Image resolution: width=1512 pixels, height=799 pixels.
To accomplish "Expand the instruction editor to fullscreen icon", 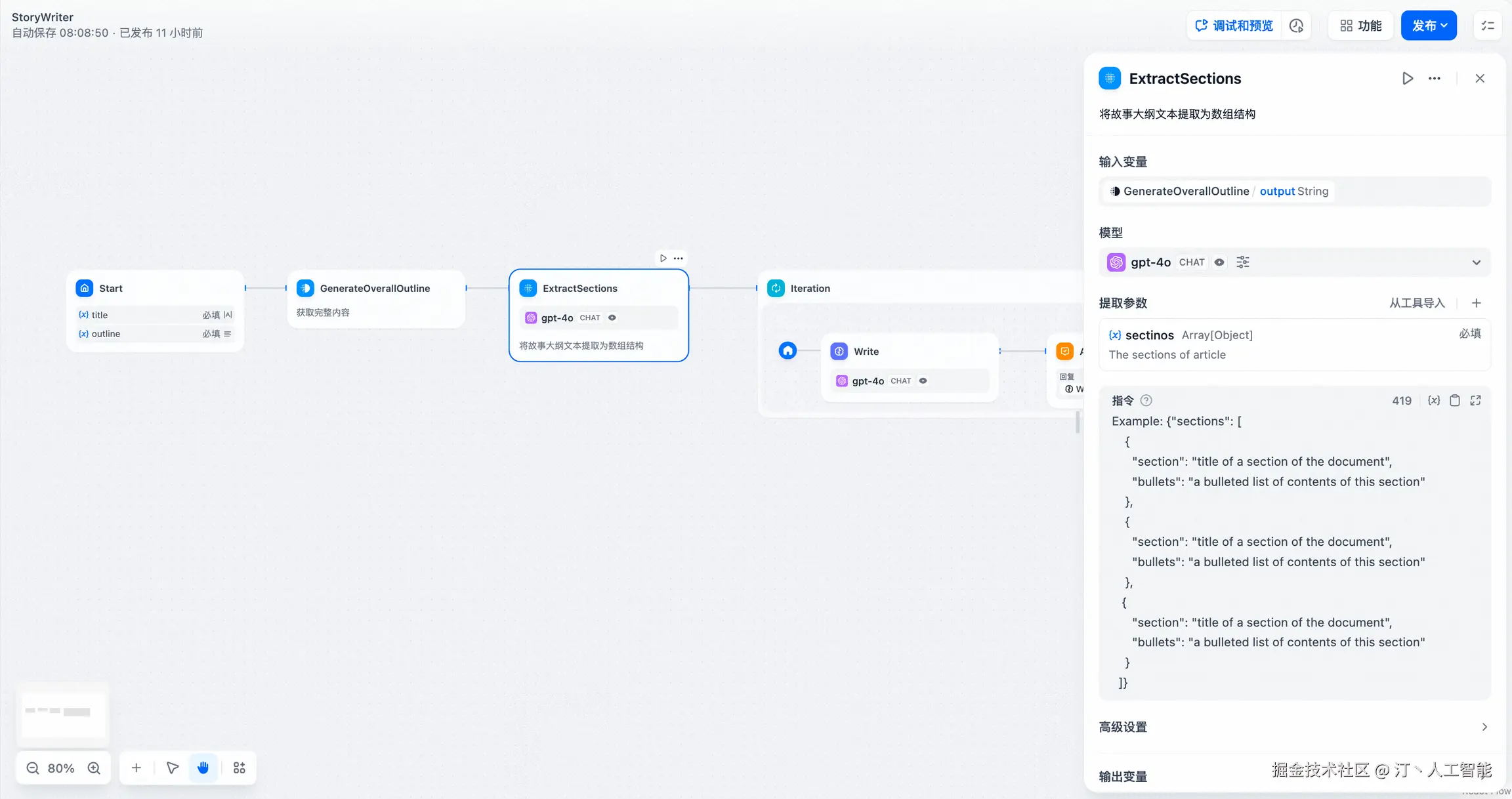I will (1477, 400).
